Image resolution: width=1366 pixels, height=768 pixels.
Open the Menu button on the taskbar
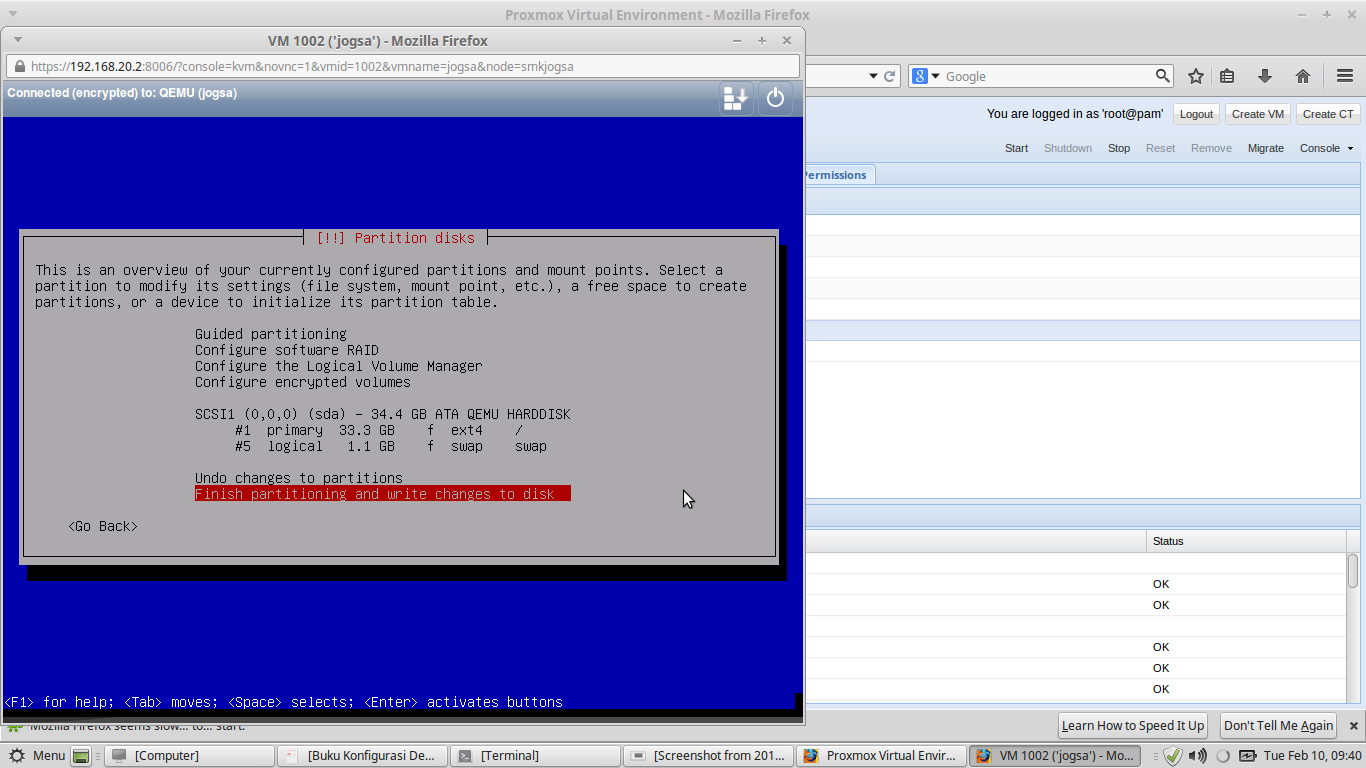point(38,755)
